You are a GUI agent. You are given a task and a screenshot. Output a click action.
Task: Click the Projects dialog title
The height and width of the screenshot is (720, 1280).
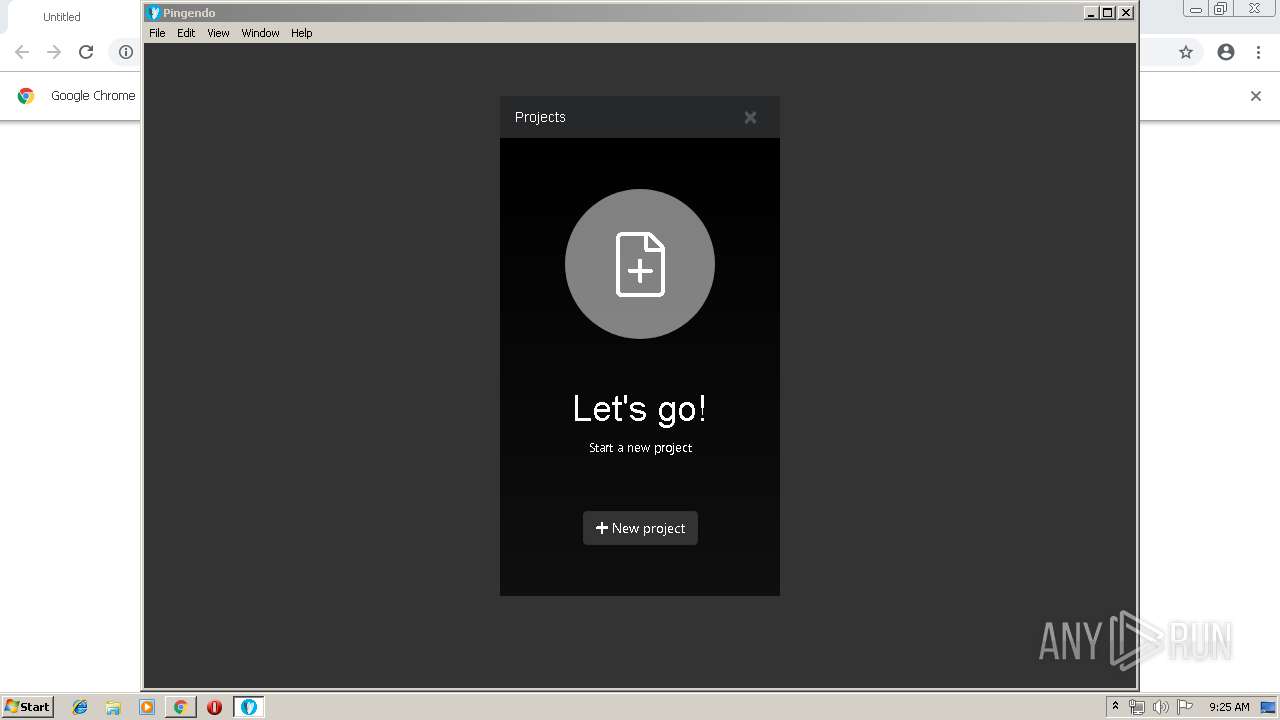click(x=540, y=117)
